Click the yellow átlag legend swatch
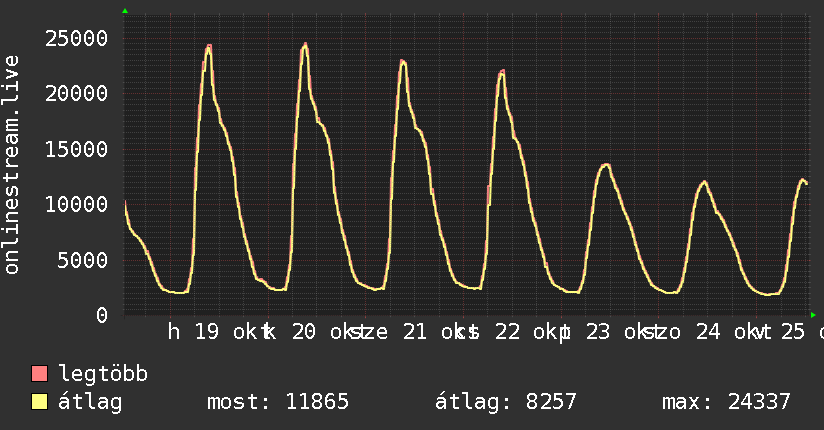The image size is (824, 430). 39,402
